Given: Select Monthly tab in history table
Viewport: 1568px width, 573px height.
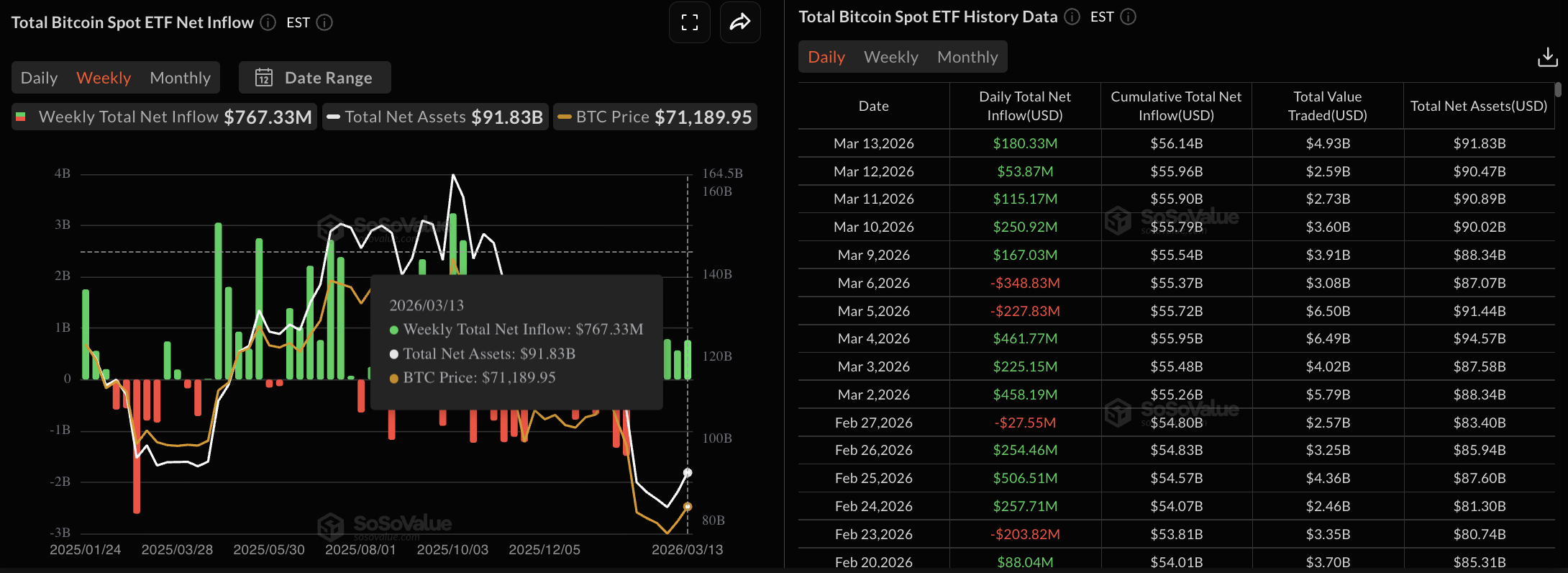Looking at the screenshot, I should (x=967, y=57).
